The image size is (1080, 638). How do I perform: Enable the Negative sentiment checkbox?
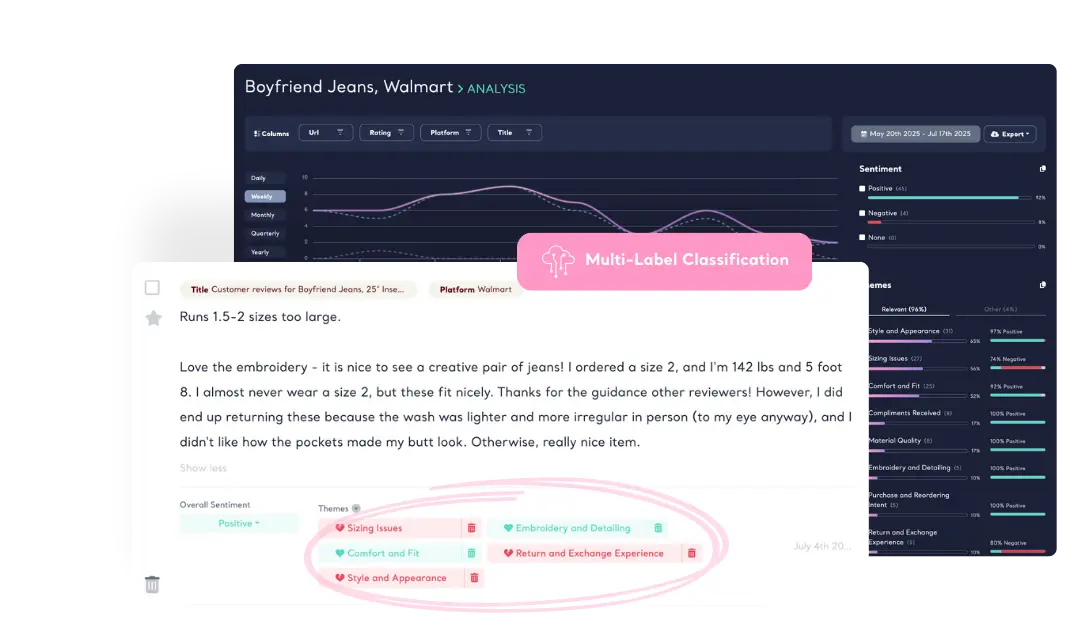863,213
